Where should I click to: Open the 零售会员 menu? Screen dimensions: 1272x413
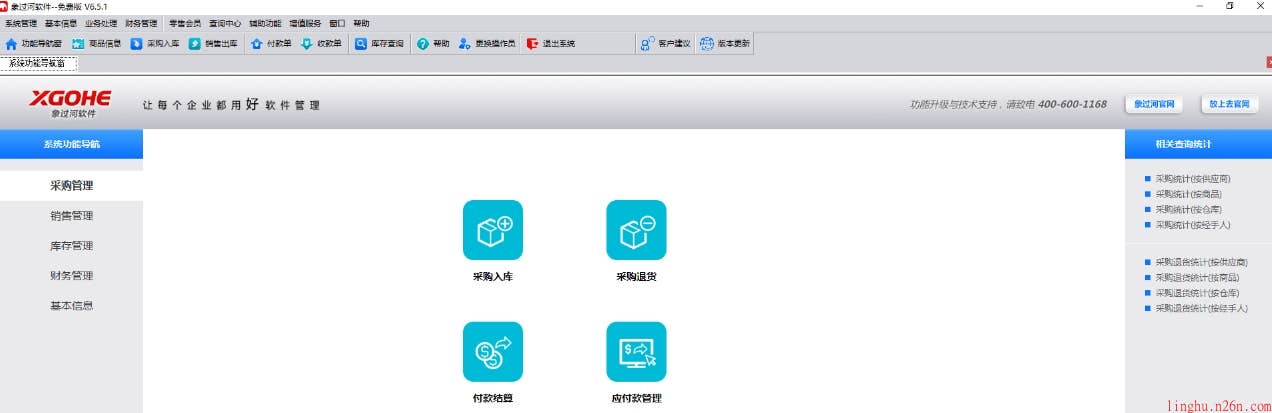point(185,23)
